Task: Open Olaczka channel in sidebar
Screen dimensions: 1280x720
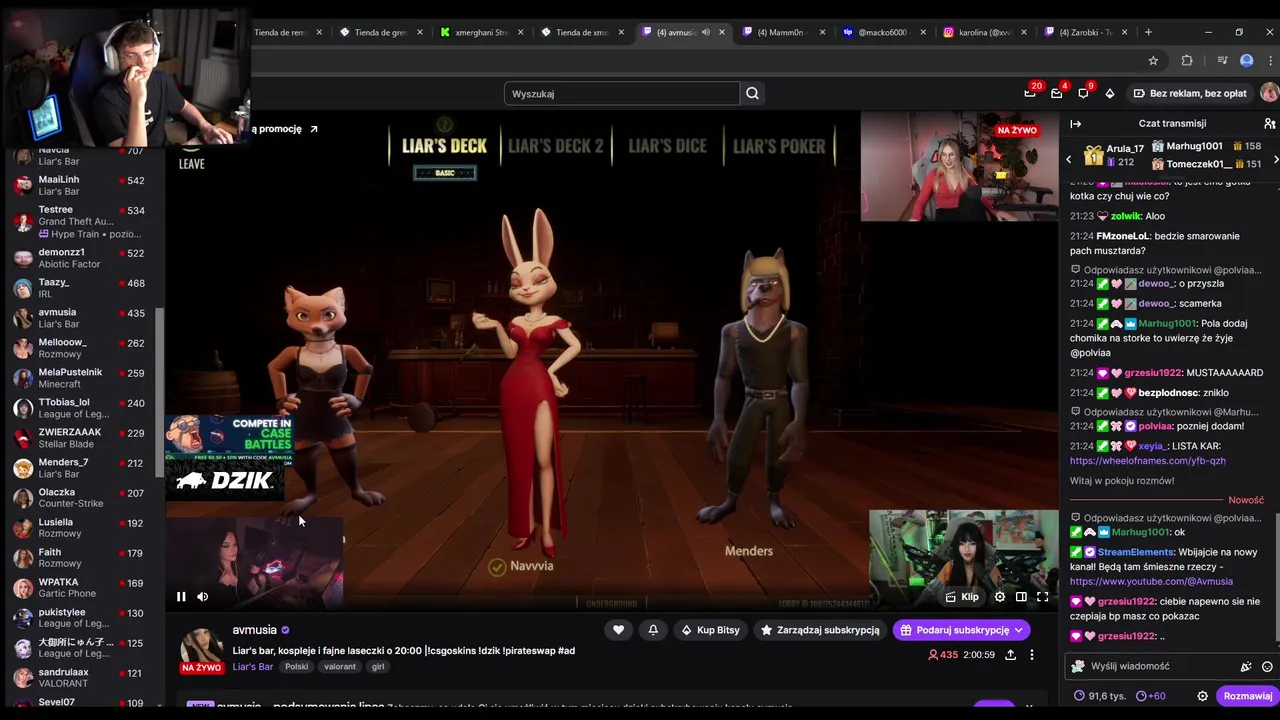Action: pos(81,498)
